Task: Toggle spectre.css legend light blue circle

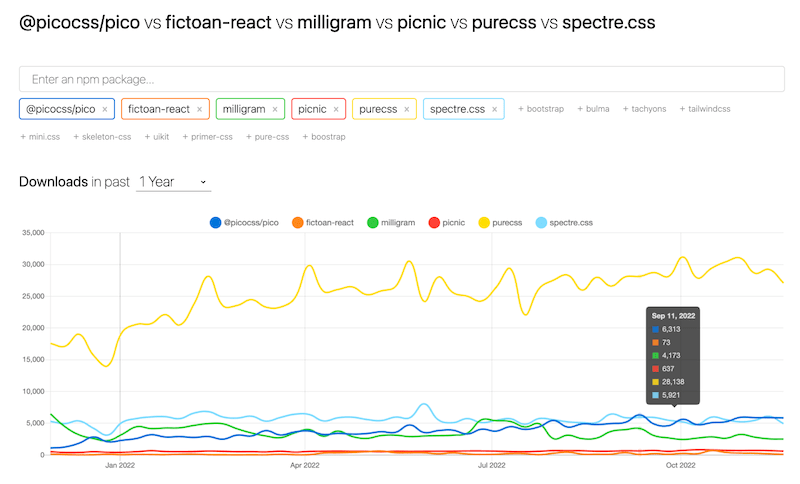Action: click(x=541, y=222)
